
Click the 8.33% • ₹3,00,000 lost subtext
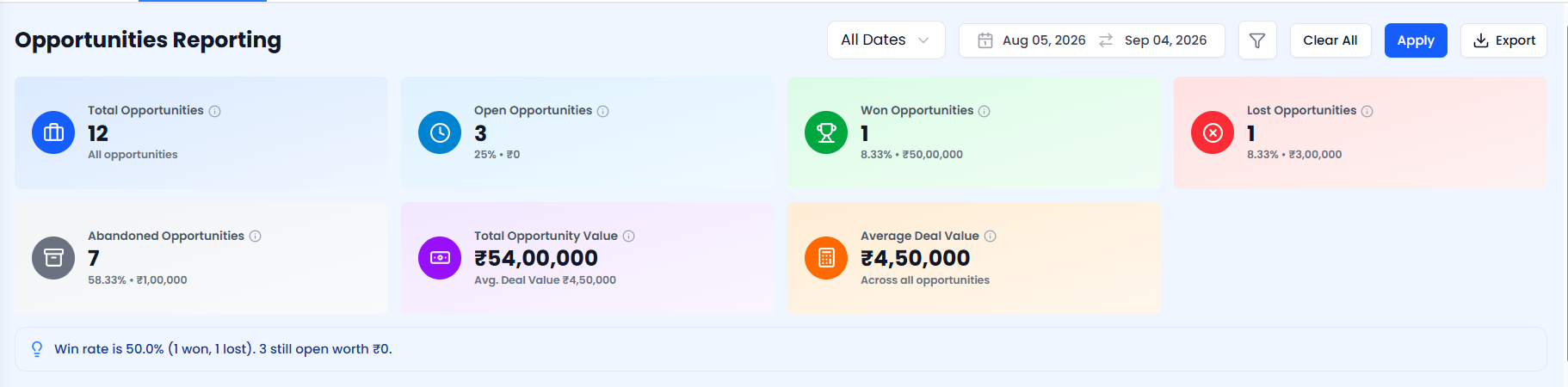tap(1294, 155)
